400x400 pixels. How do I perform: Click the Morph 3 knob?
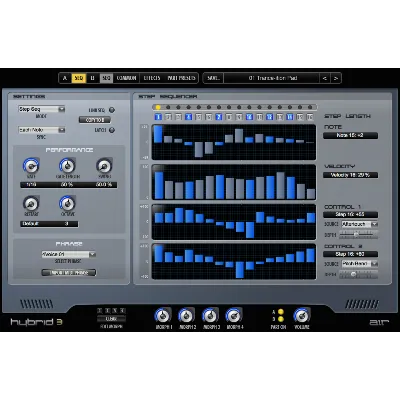[x=210, y=315]
